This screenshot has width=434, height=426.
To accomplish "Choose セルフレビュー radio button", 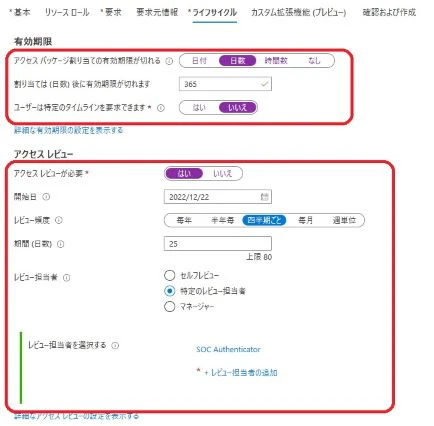I will point(169,275).
